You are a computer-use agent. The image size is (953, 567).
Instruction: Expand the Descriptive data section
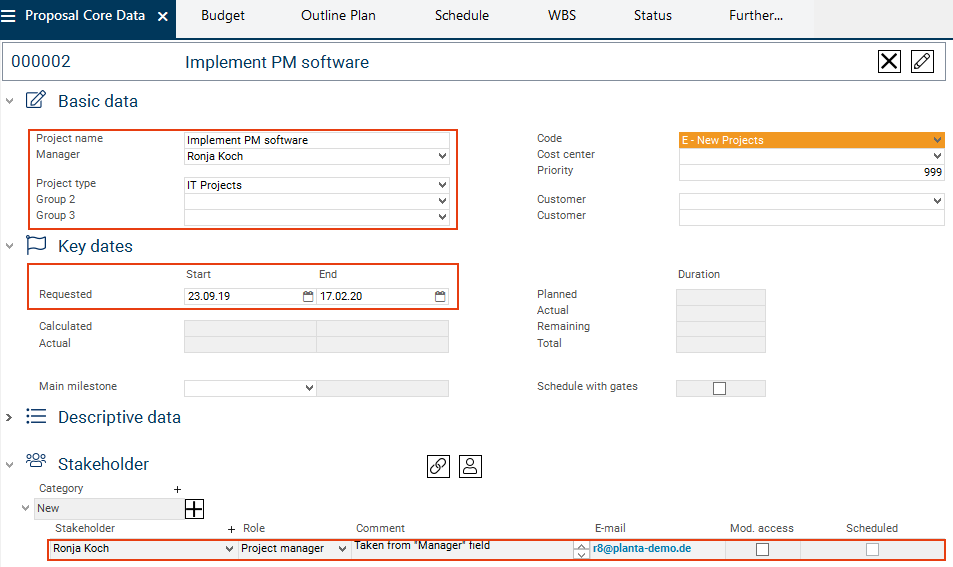(10, 417)
